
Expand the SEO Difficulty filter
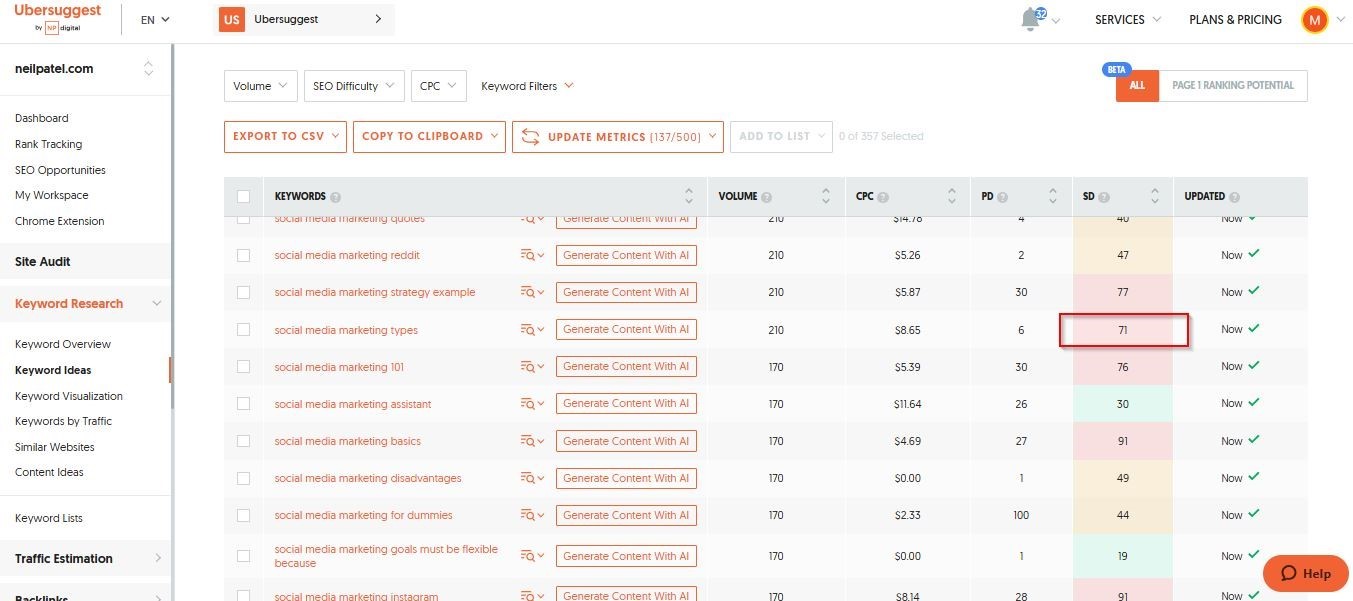click(354, 86)
